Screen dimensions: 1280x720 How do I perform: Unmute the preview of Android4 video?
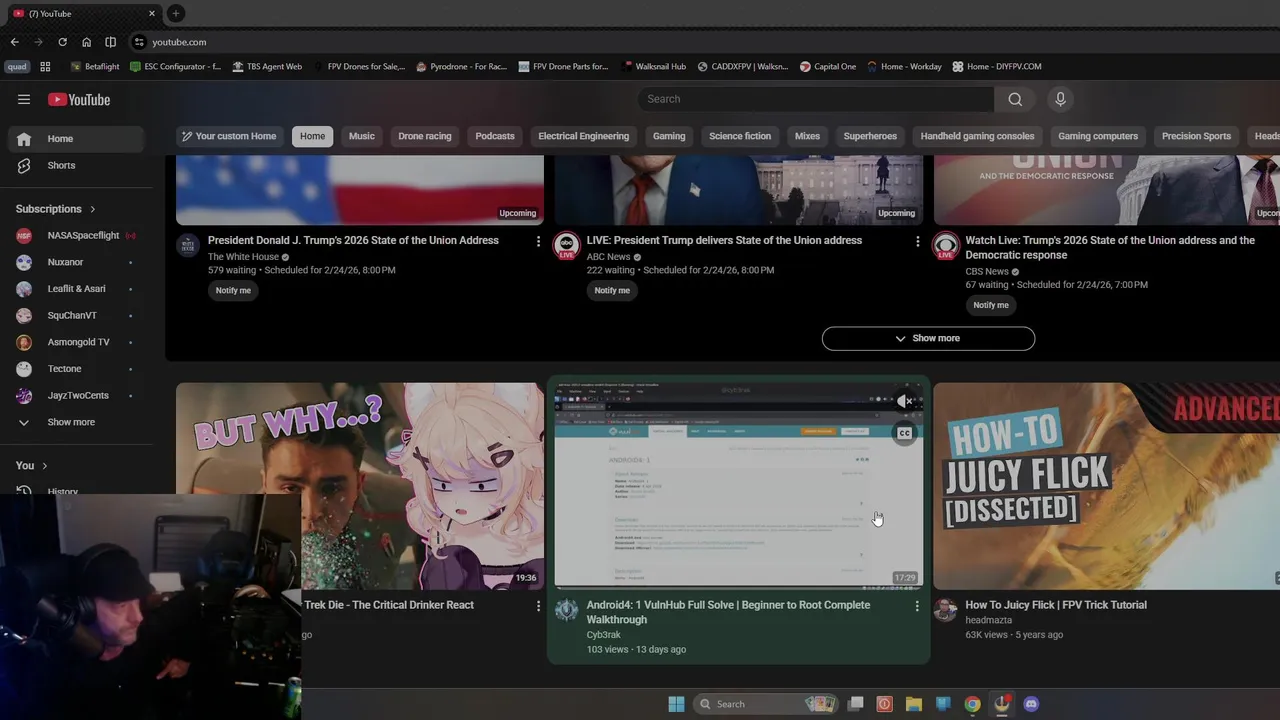(x=904, y=401)
